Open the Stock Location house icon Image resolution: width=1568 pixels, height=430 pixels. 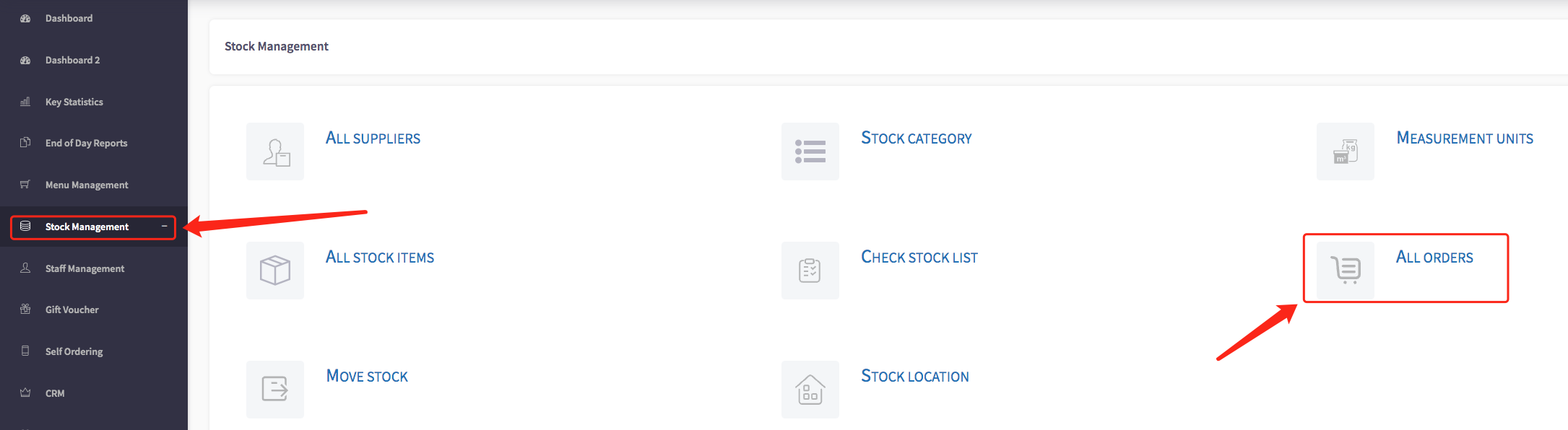810,390
